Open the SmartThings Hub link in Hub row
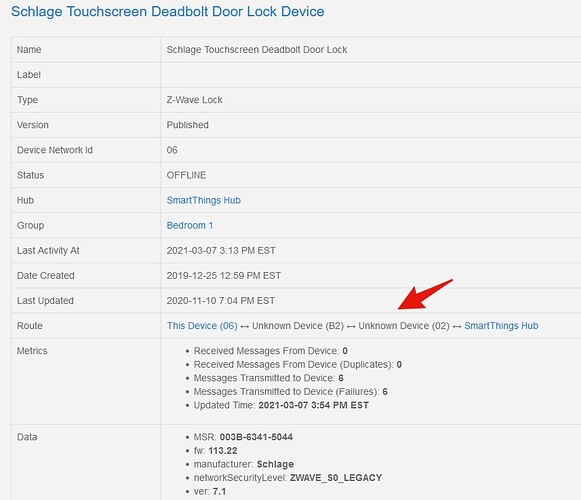 click(203, 201)
